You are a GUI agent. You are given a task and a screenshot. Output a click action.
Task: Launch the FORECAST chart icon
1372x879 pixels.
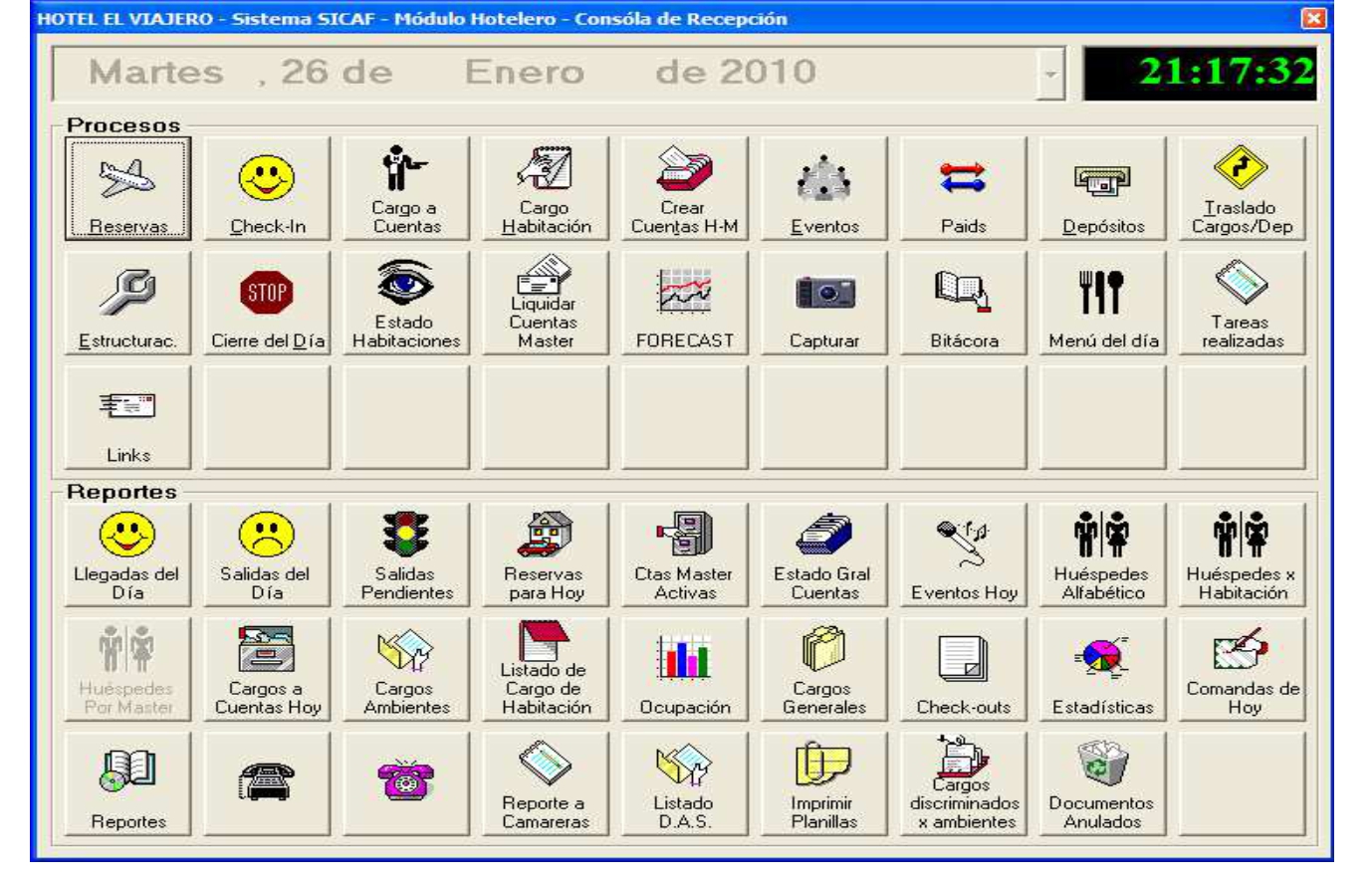(x=685, y=304)
